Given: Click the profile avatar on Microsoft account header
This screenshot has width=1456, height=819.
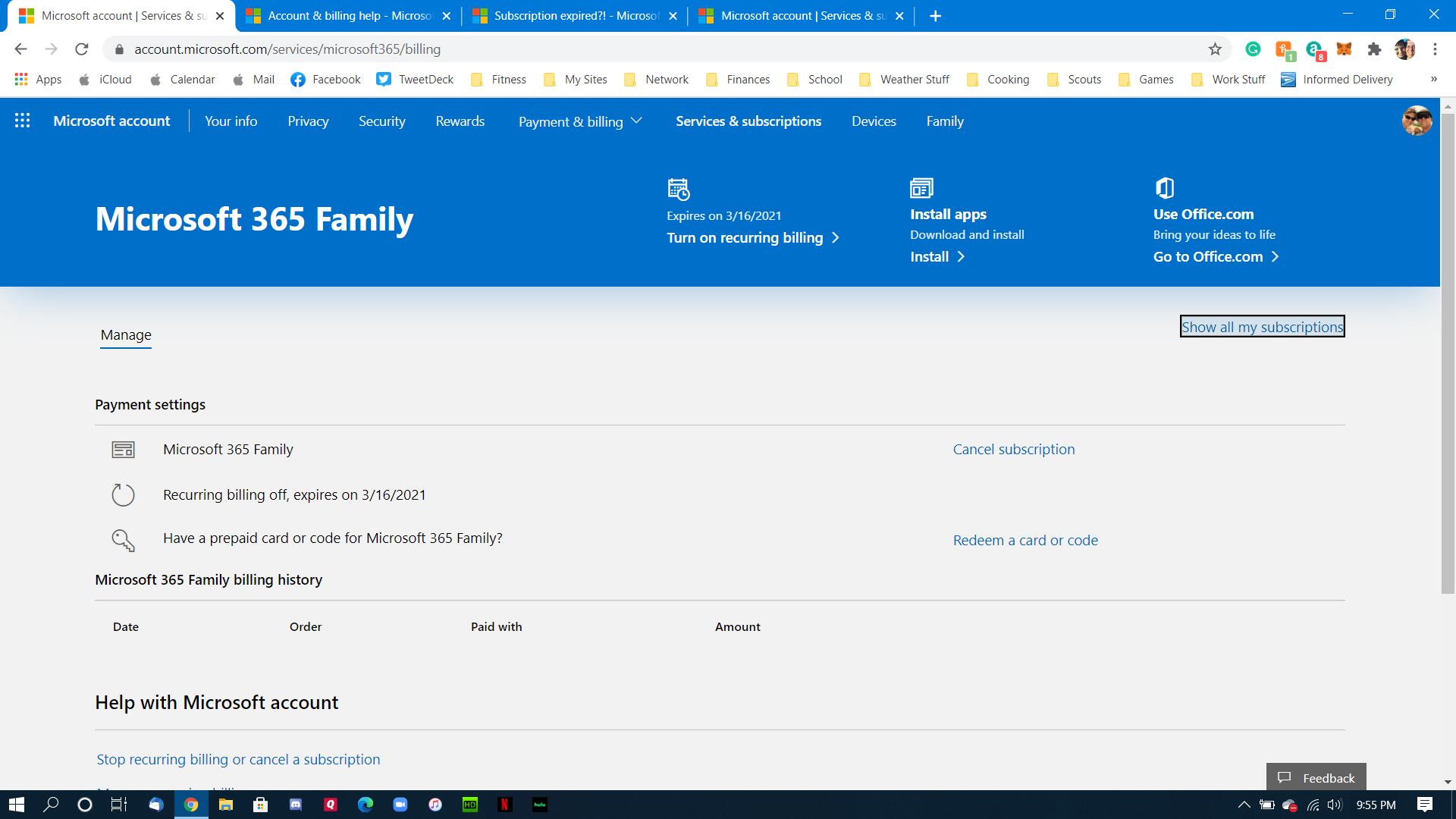Looking at the screenshot, I should click(x=1417, y=121).
